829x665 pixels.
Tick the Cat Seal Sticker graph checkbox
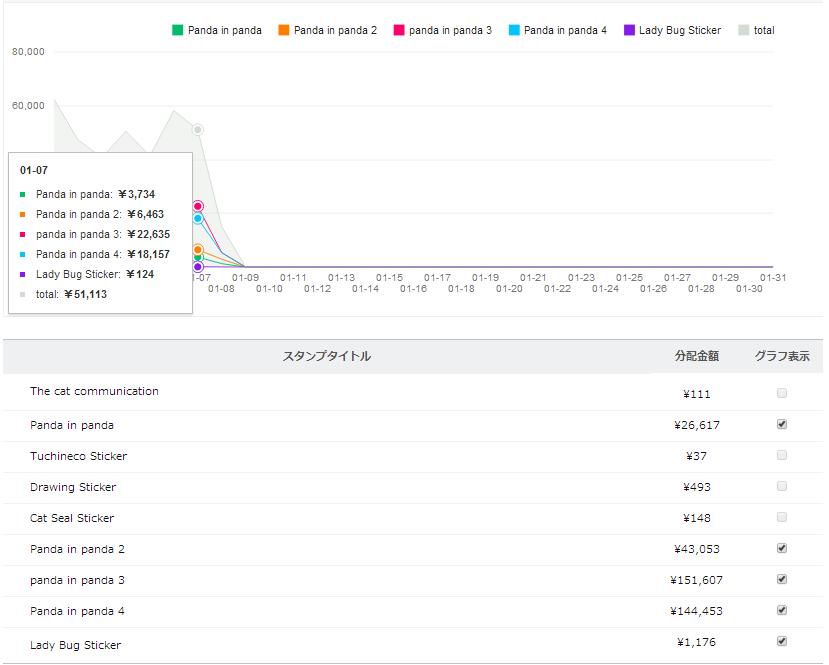[782, 517]
